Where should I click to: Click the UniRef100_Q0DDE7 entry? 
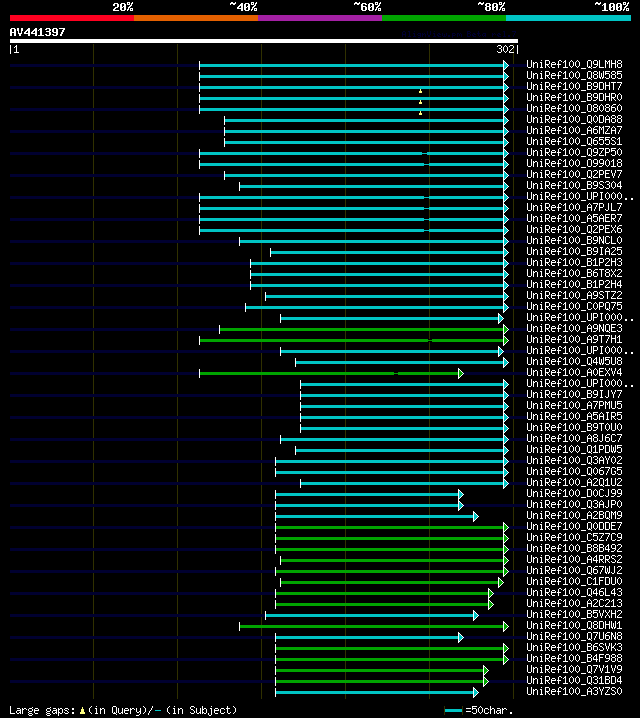(574, 526)
